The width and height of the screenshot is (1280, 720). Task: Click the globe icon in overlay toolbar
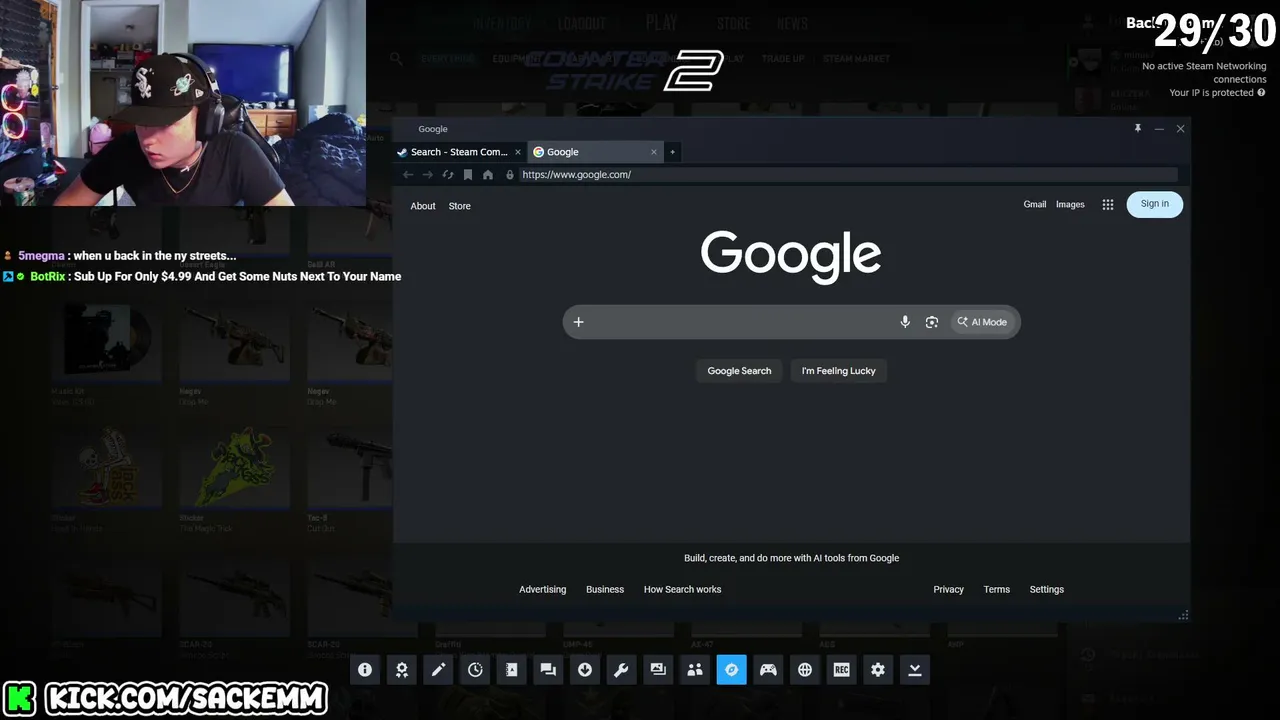tap(805, 670)
